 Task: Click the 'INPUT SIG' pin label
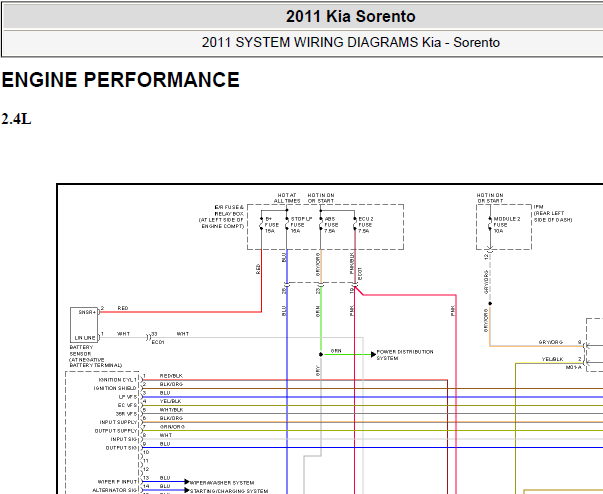point(123,439)
